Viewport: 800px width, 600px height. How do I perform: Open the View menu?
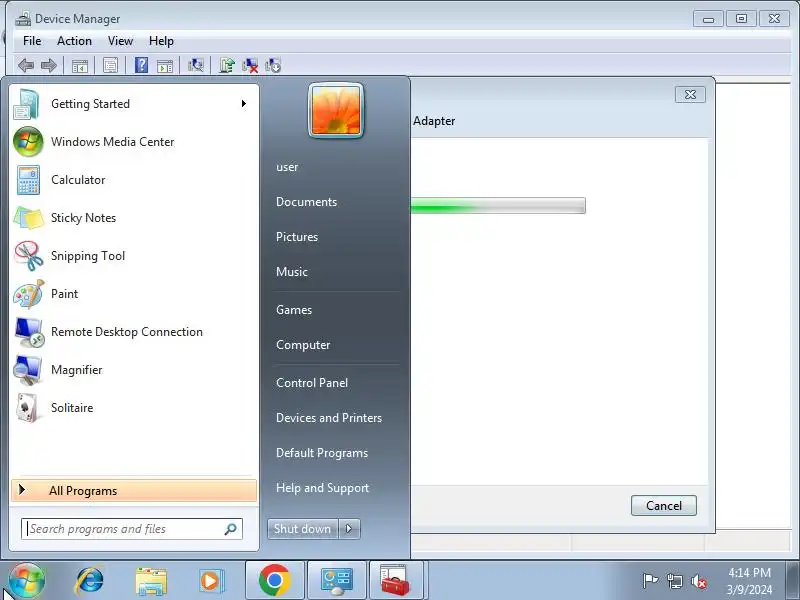[120, 41]
